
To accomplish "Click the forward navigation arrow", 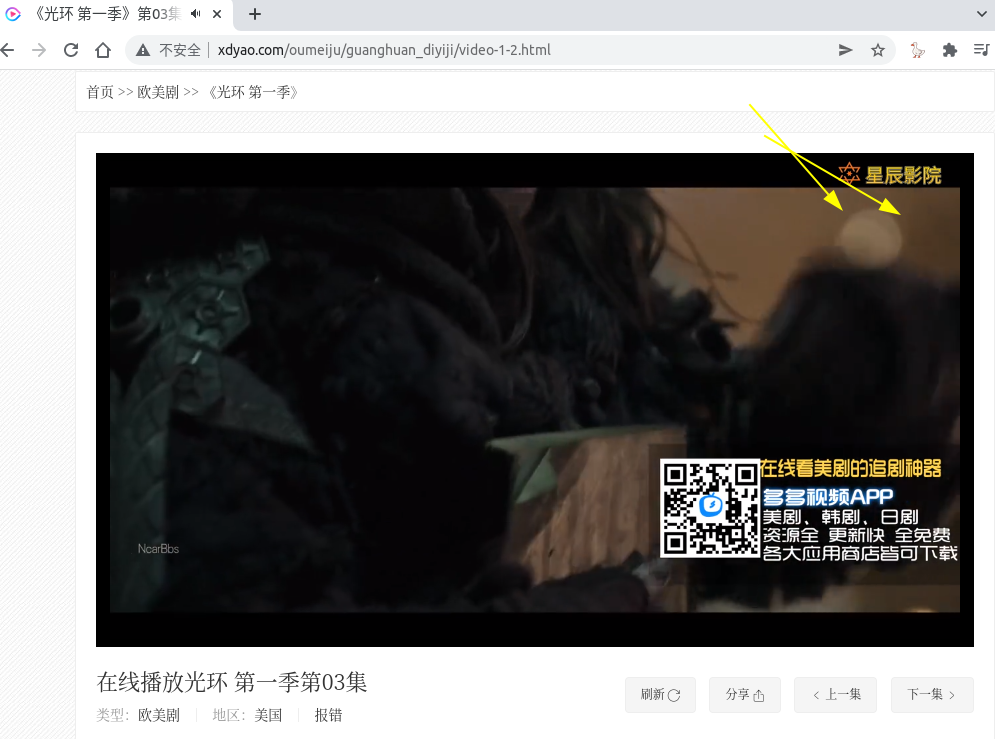I will 39,49.
